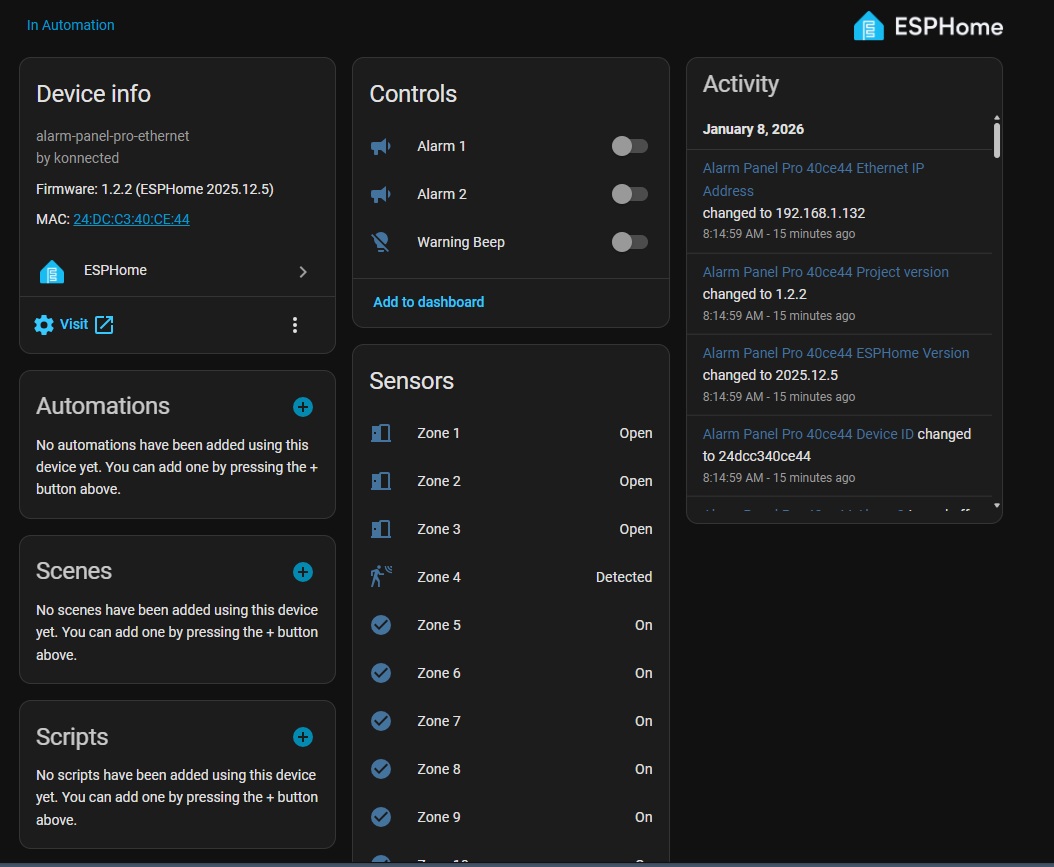The image size is (1054, 867).
Task: Add a new scene with plus icon
Action: (x=303, y=572)
